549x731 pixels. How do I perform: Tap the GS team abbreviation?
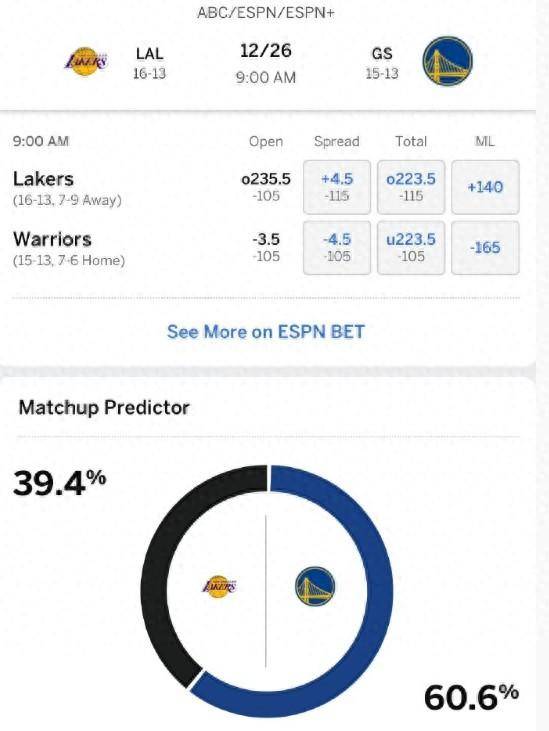[382, 54]
